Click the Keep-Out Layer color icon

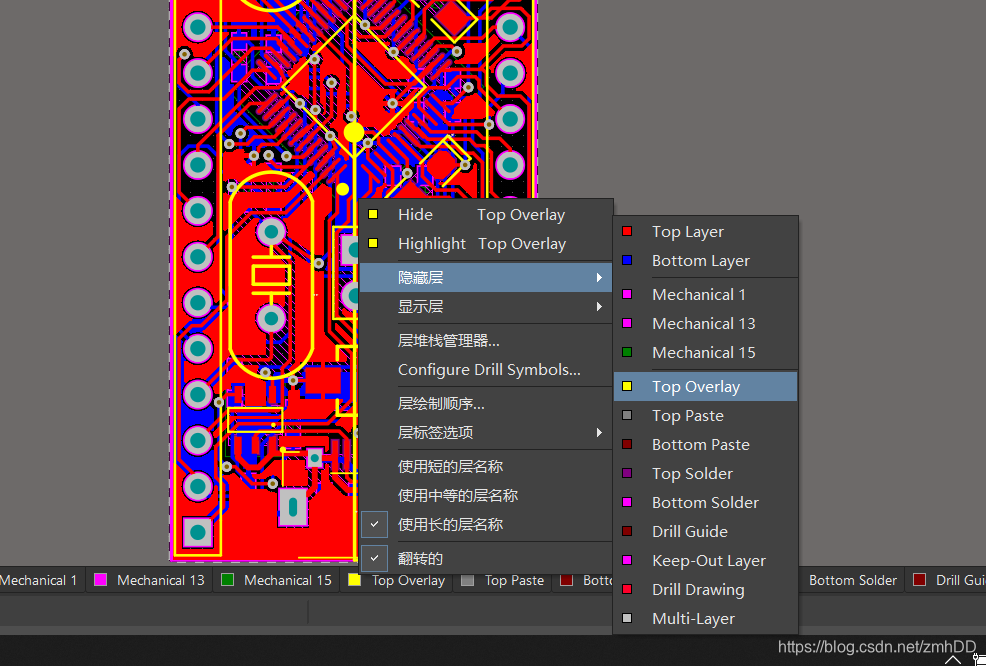tap(627, 560)
